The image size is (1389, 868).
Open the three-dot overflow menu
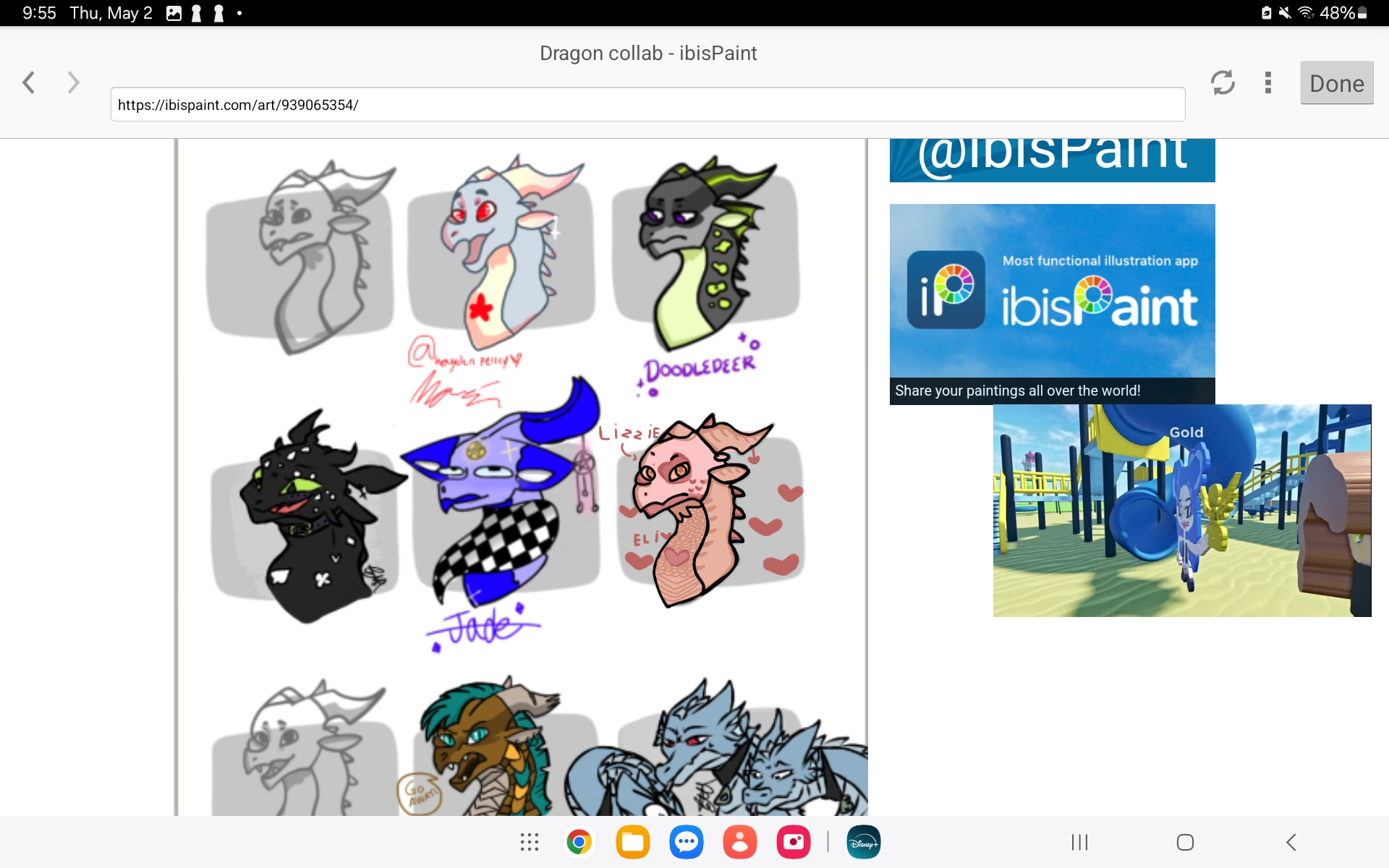1267,82
